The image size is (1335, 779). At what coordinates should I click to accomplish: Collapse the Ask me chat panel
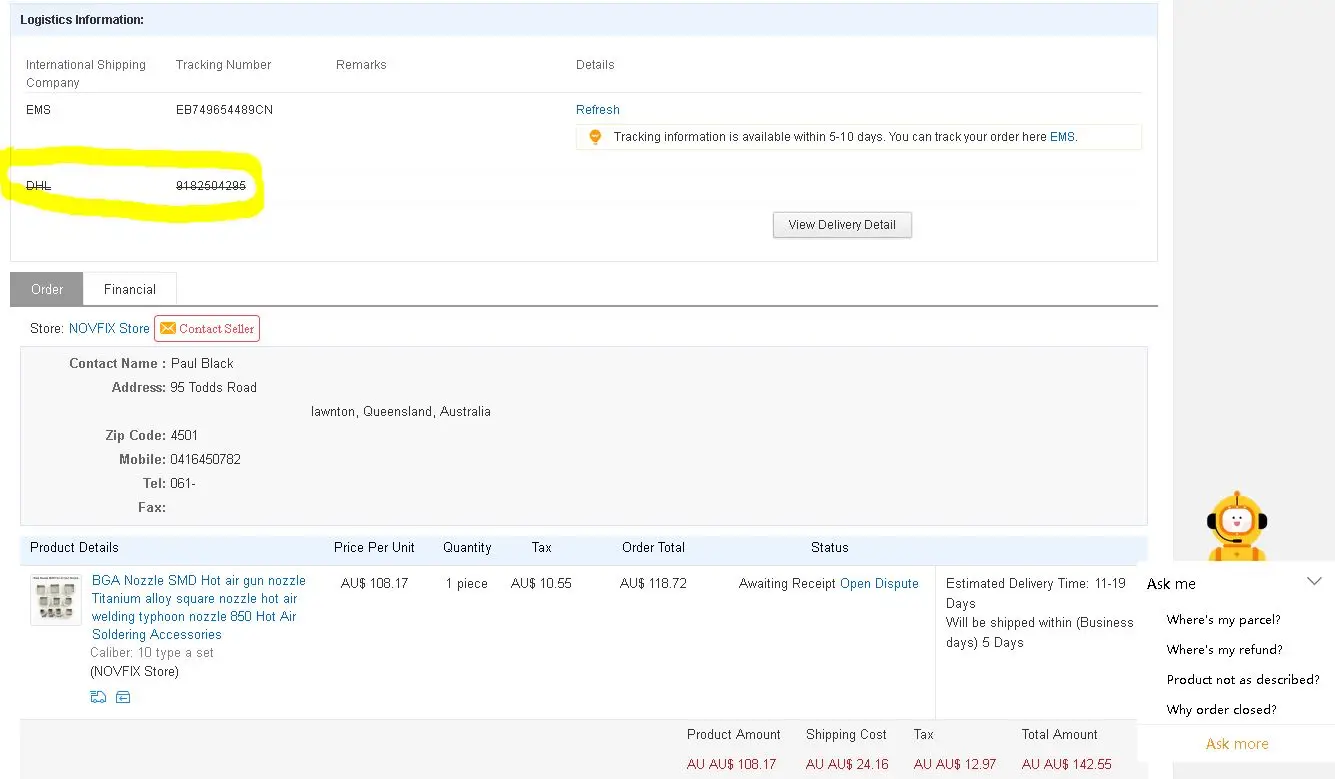1314,582
